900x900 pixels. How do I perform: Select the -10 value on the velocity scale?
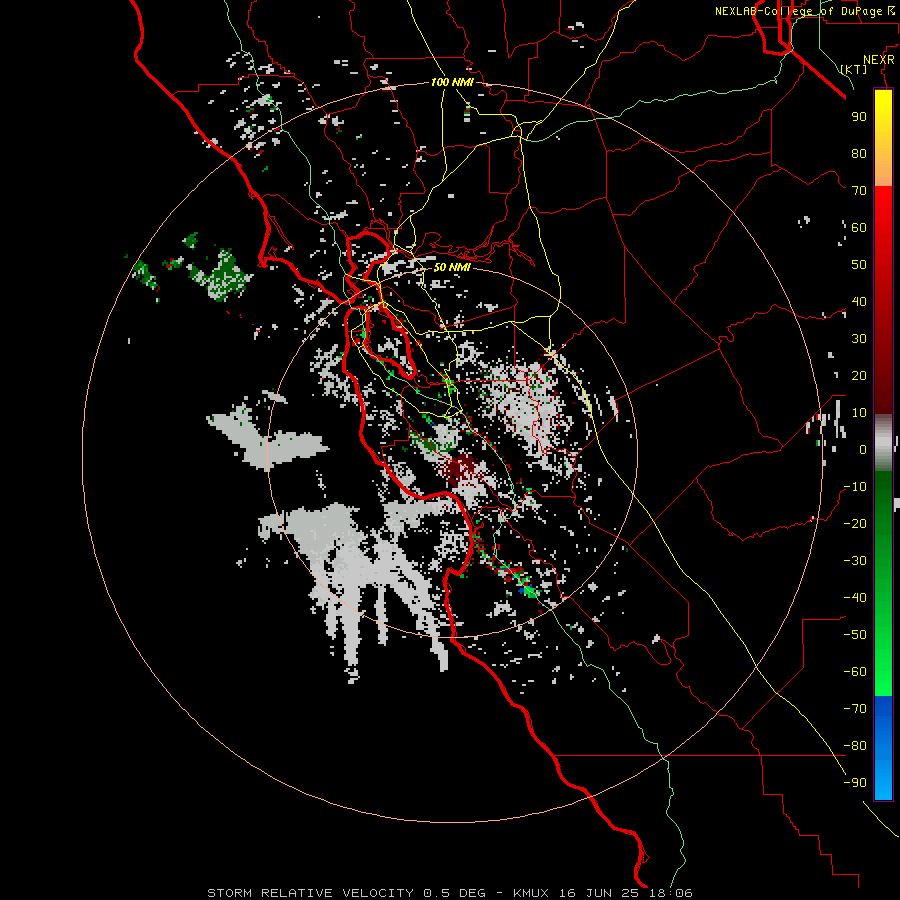pos(855,487)
